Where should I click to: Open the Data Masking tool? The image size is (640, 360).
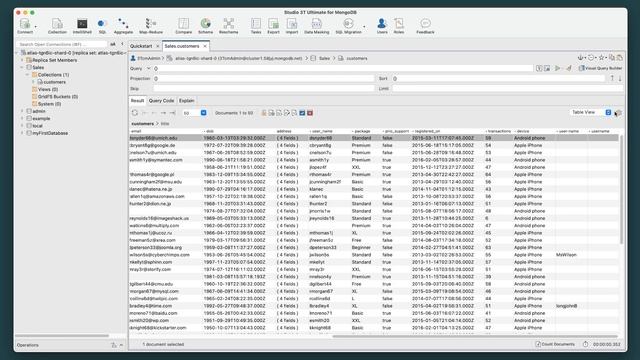click(317, 26)
